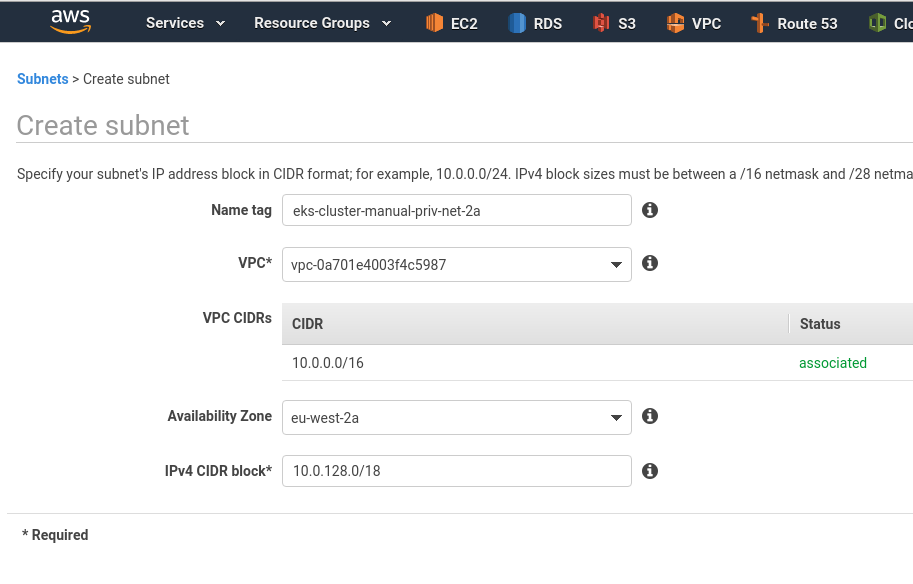Click the AWS logo in header

click(70, 22)
